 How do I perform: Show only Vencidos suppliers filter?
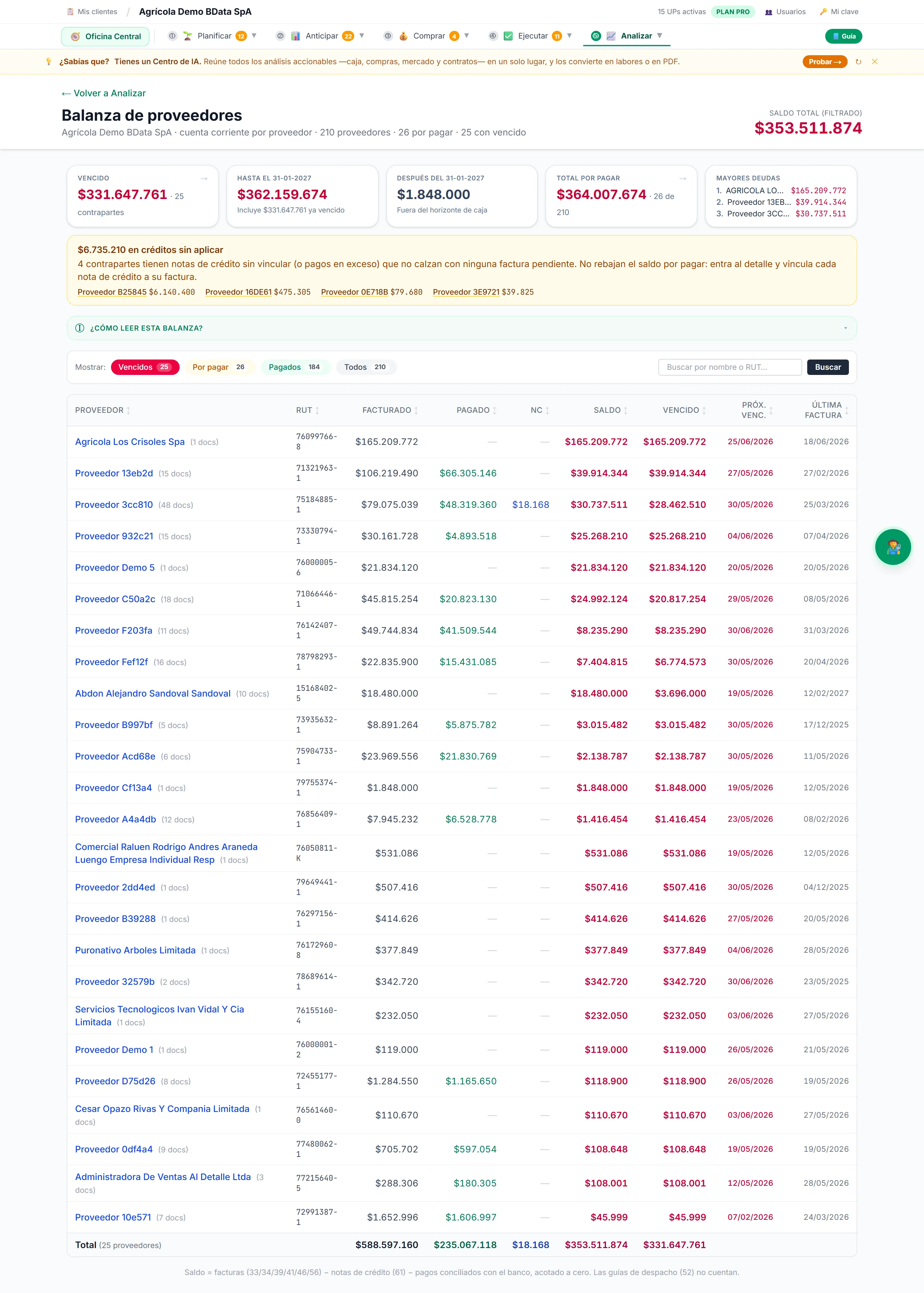(145, 367)
